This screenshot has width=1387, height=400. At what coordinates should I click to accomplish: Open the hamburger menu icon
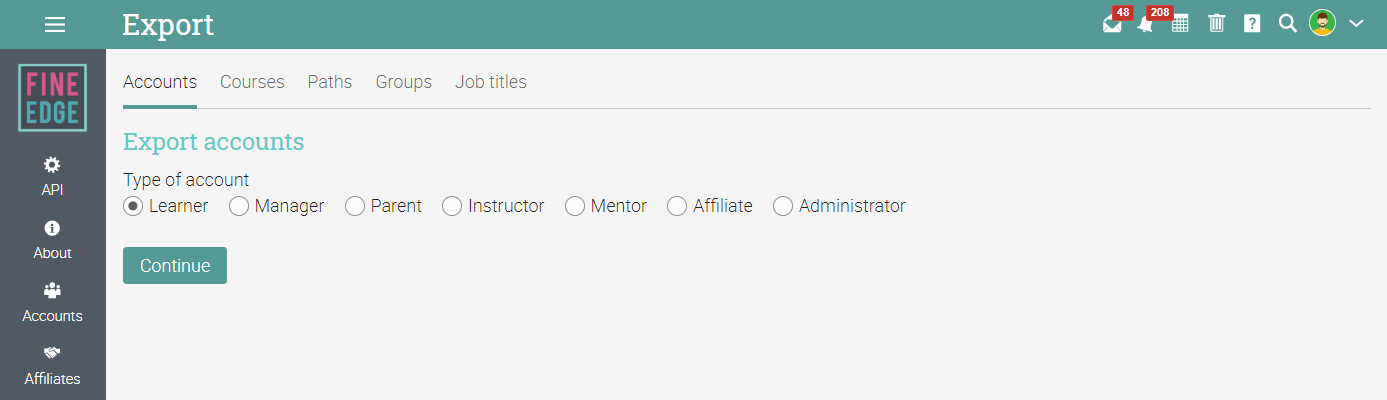coord(55,24)
